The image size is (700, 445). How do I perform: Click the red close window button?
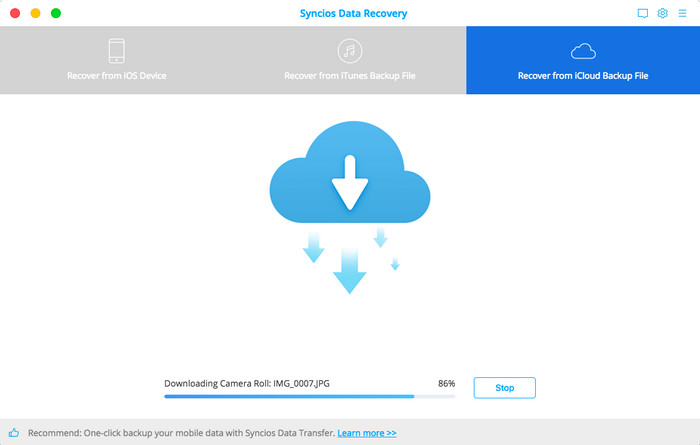coord(15,13)
